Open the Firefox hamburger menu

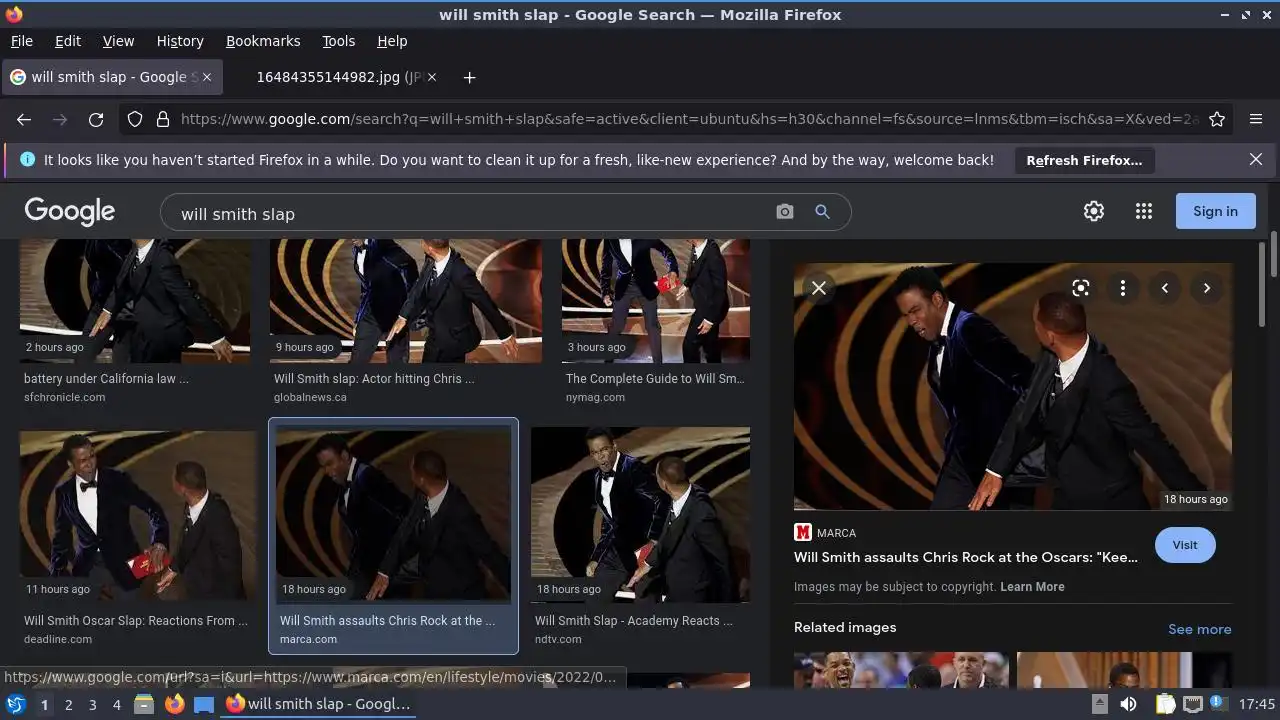[1256, 119]
